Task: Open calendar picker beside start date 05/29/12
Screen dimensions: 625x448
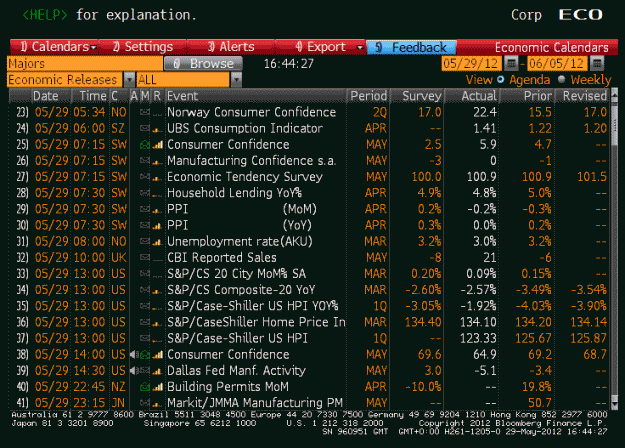Action: point(511,63)
